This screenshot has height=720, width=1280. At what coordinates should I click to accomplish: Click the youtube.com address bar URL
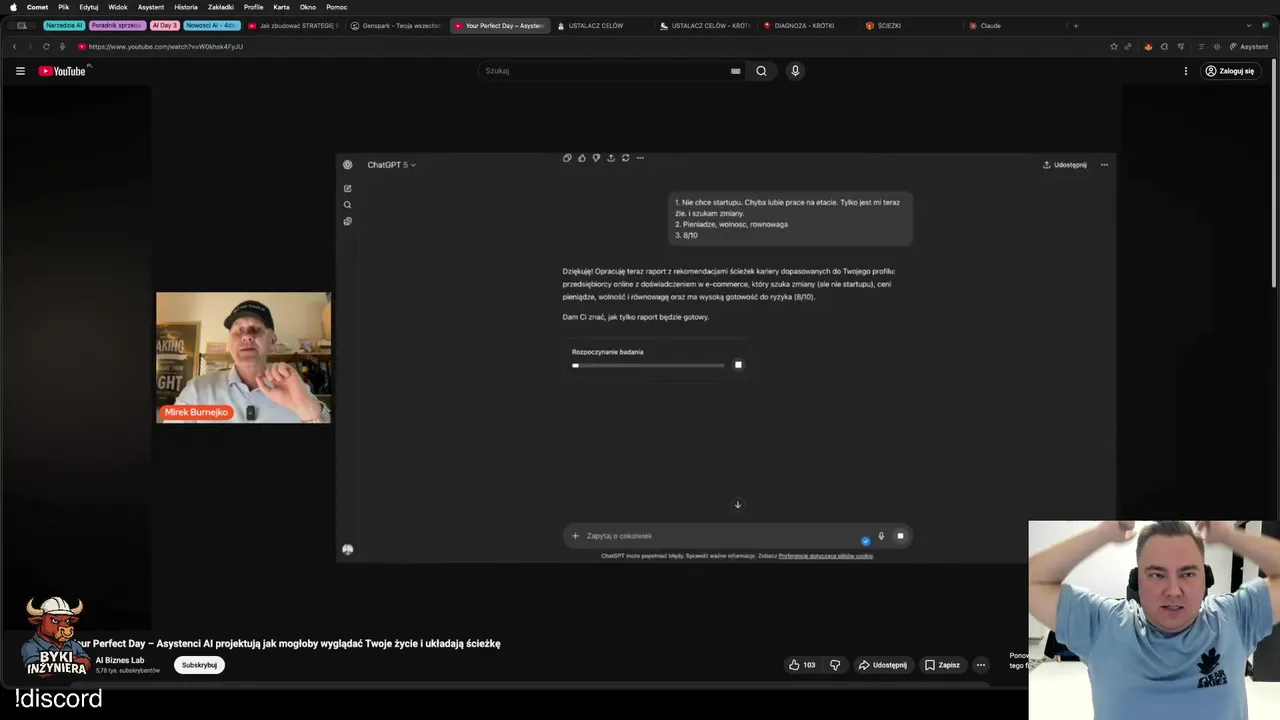point(165,46)
